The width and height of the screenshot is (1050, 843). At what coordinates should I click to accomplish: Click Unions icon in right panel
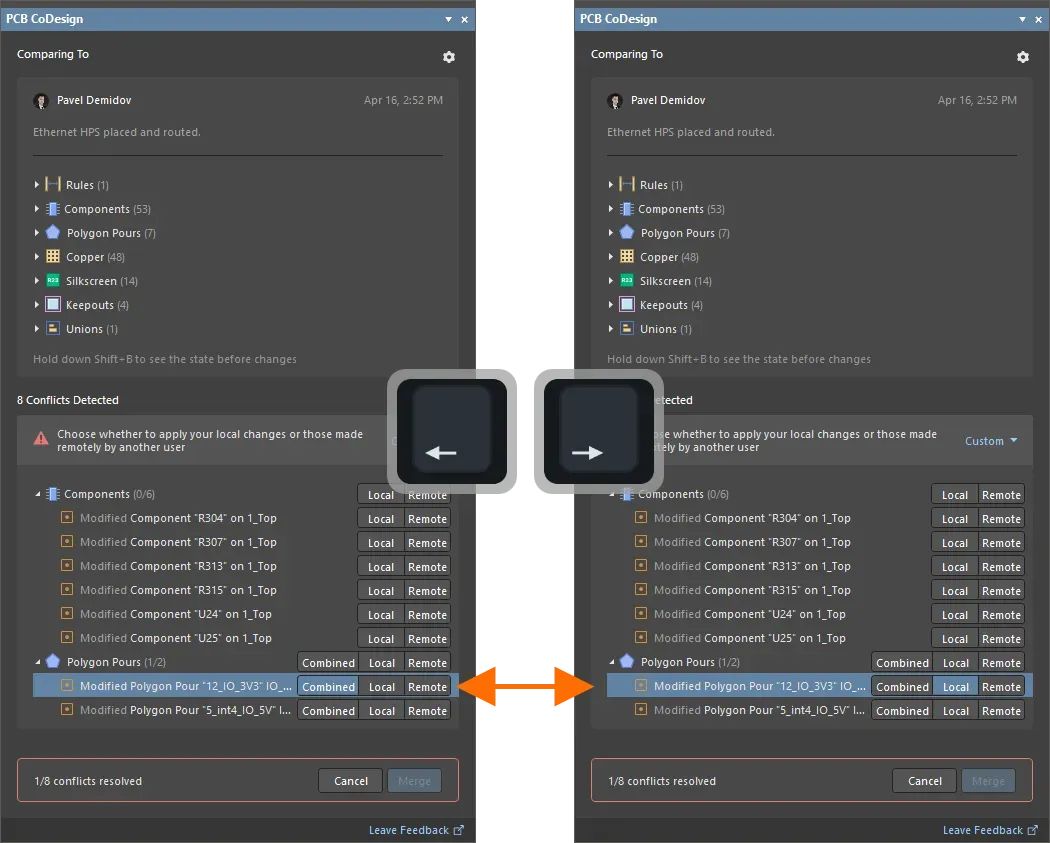(627, 328)
